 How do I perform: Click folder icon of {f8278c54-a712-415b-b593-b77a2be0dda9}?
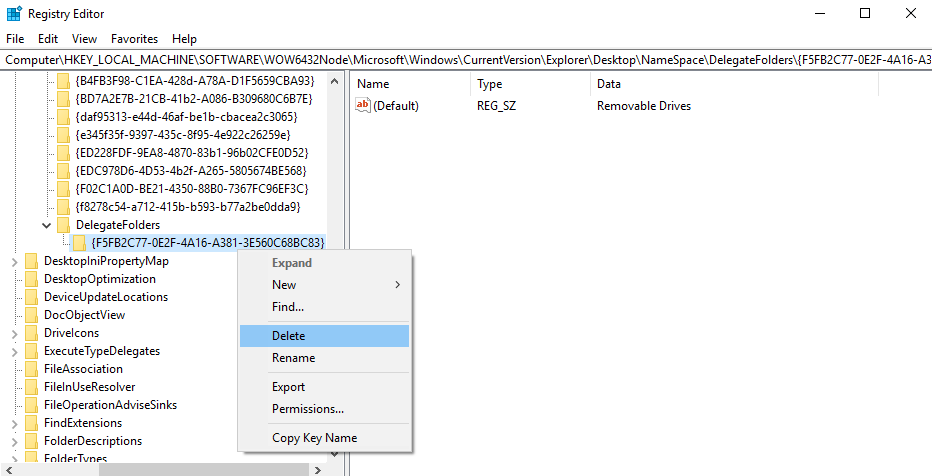pyautogui.click(x=64, y=207)
